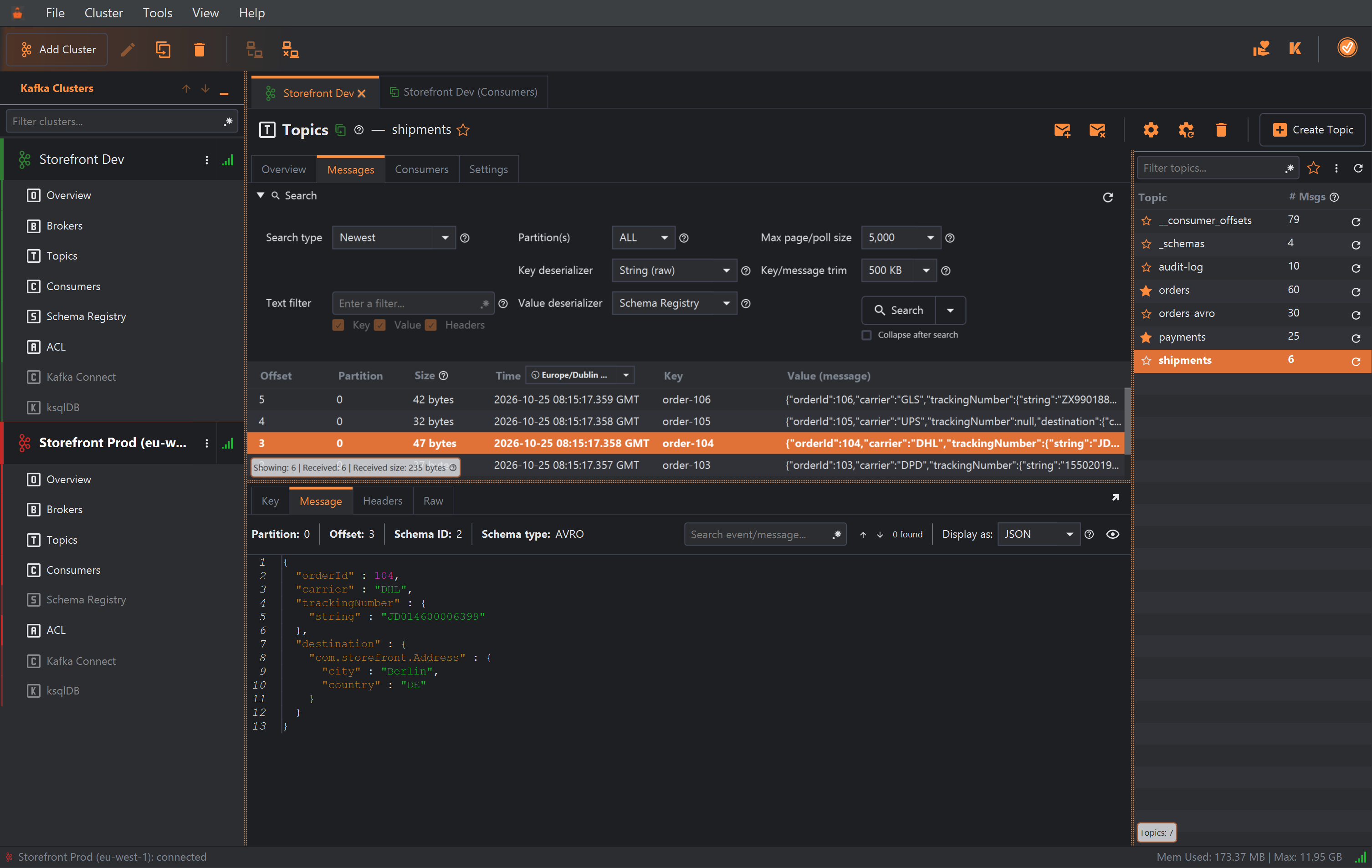
Task: Delete the shipments topic via trash icon
Action: 1221,130
